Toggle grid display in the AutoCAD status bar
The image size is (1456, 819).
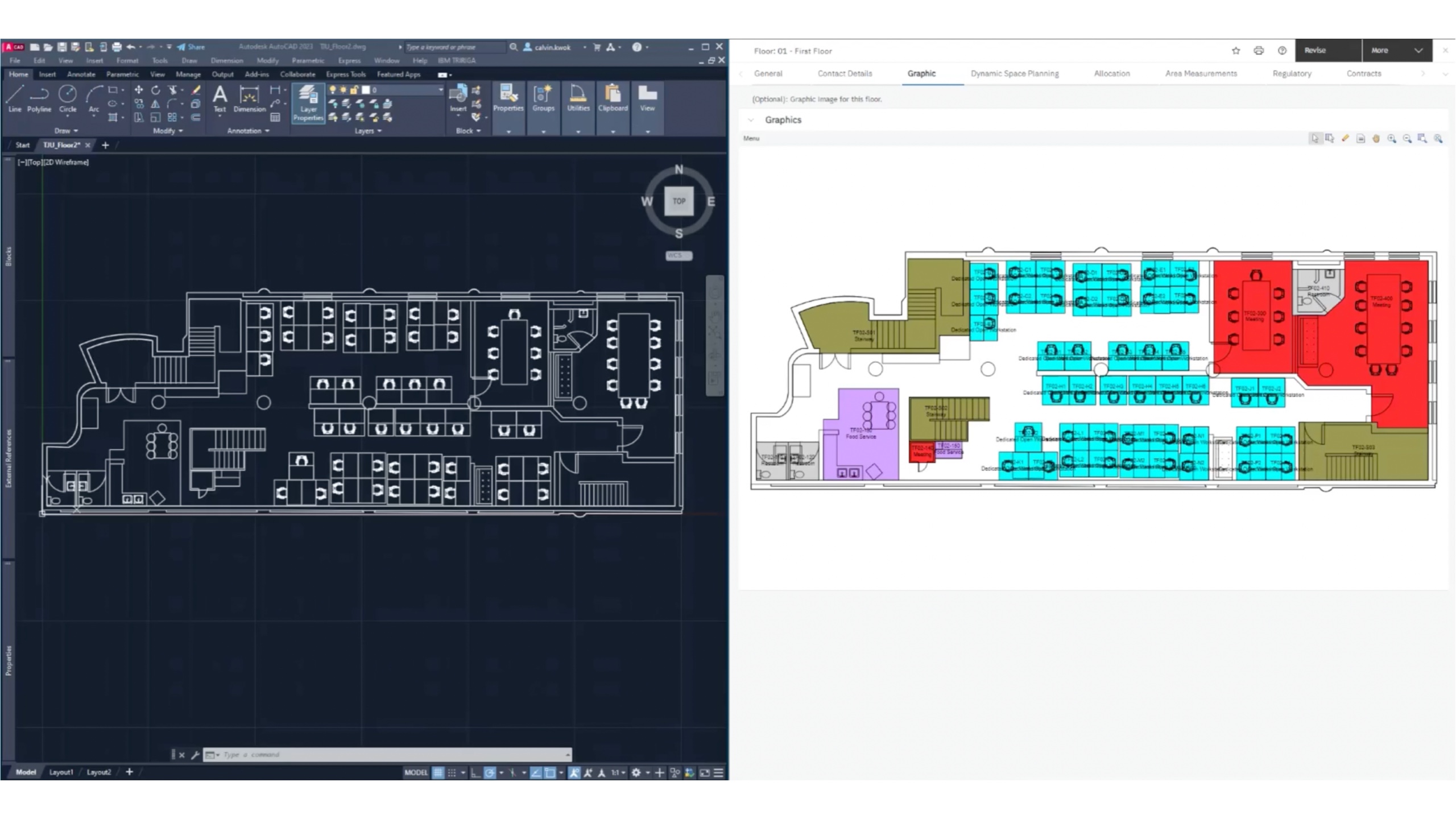tap(438, 772)
